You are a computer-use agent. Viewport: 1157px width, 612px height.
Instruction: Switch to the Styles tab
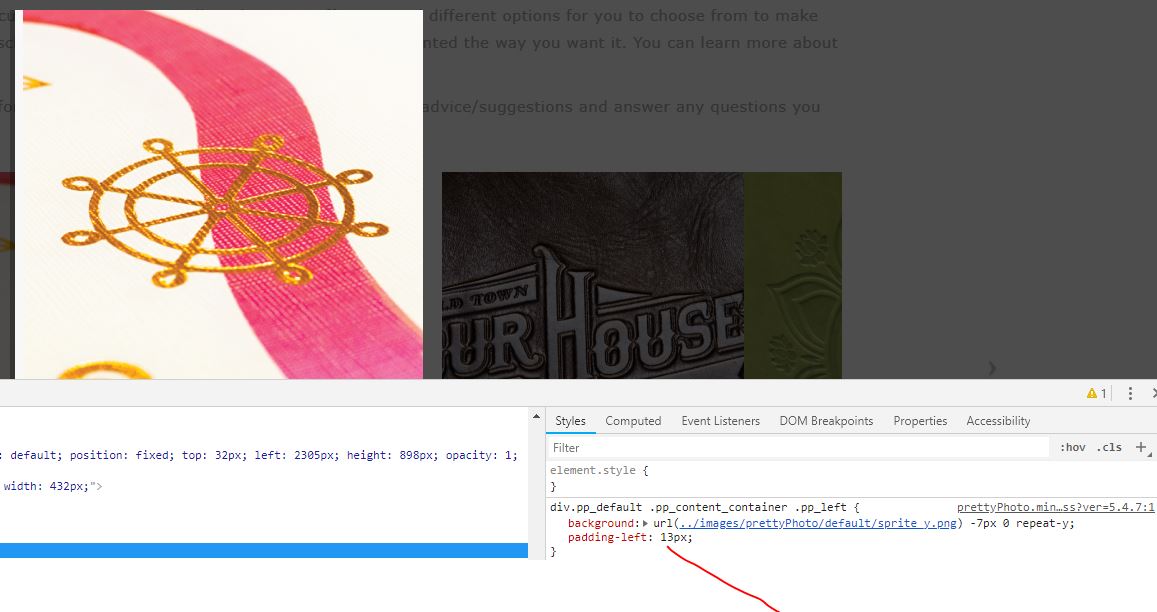(x=570, y=421)
